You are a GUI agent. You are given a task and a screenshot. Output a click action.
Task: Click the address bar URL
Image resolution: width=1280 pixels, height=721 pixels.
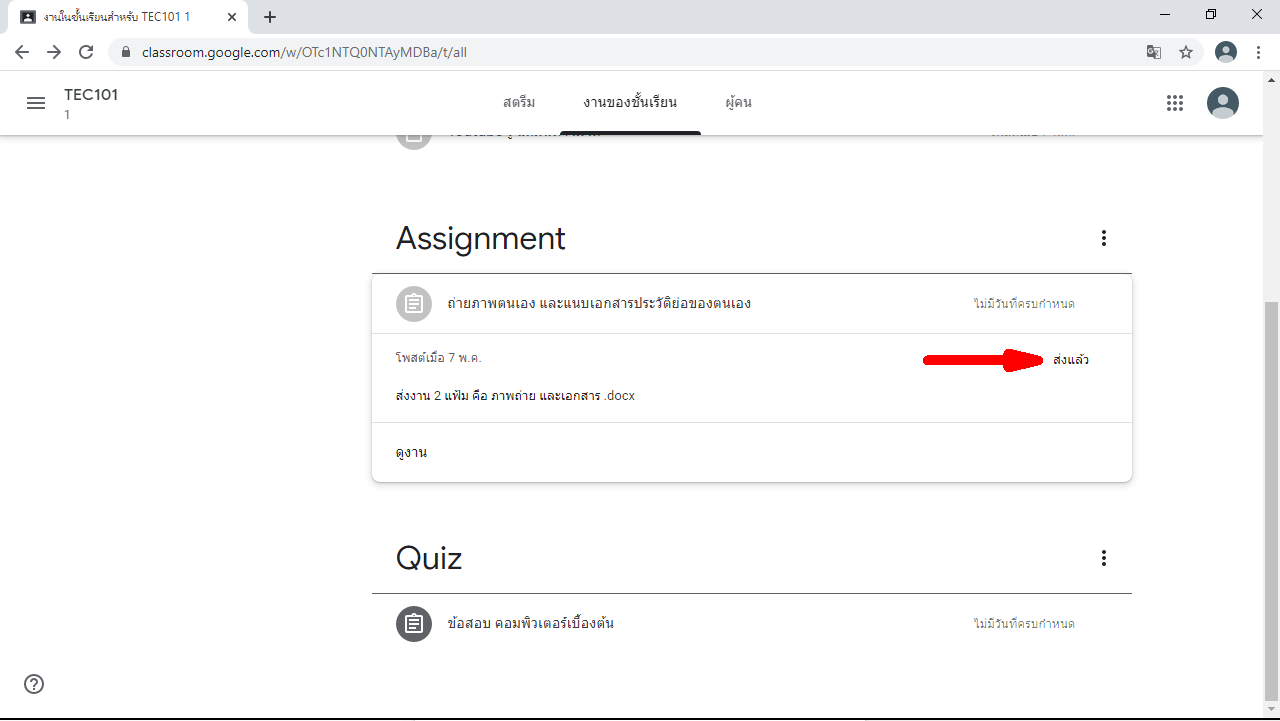(304, 52)
